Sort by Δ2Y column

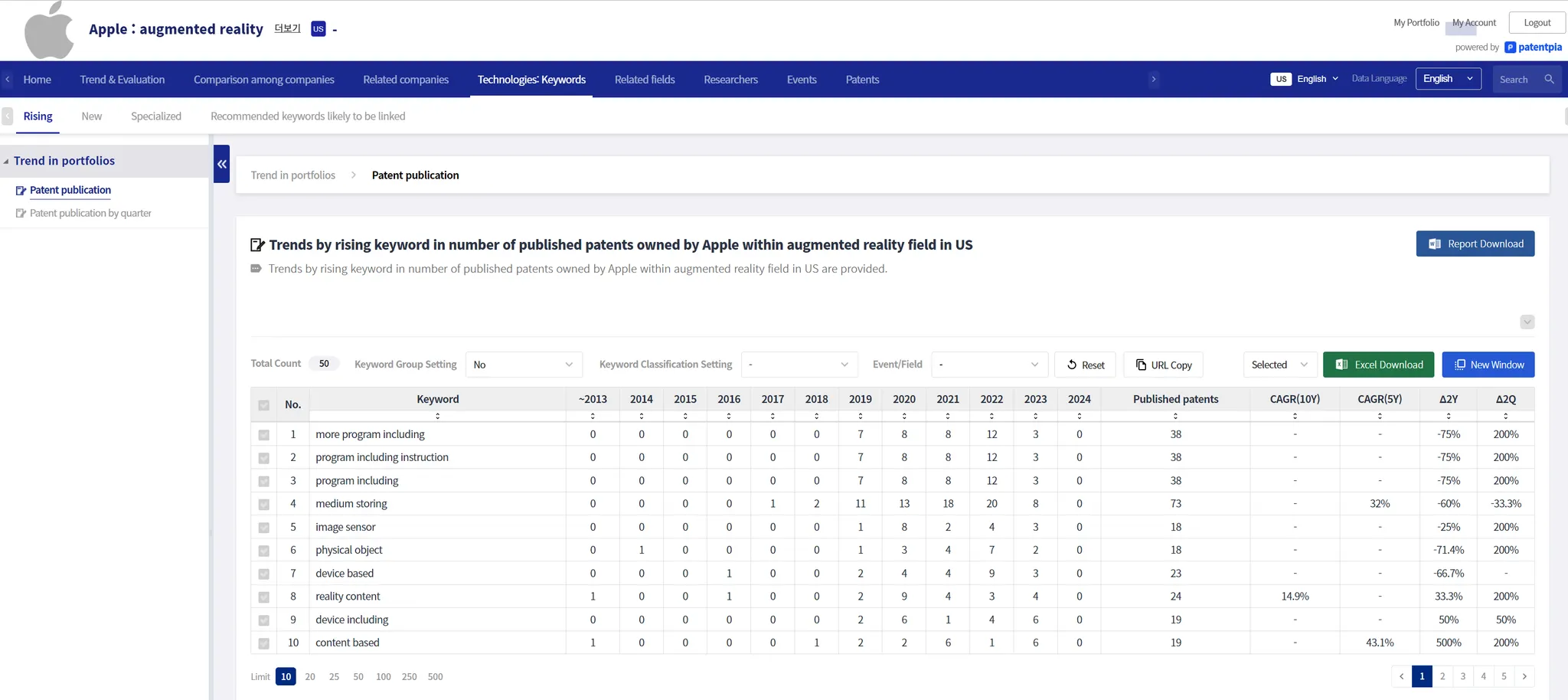pos(1449,416)
